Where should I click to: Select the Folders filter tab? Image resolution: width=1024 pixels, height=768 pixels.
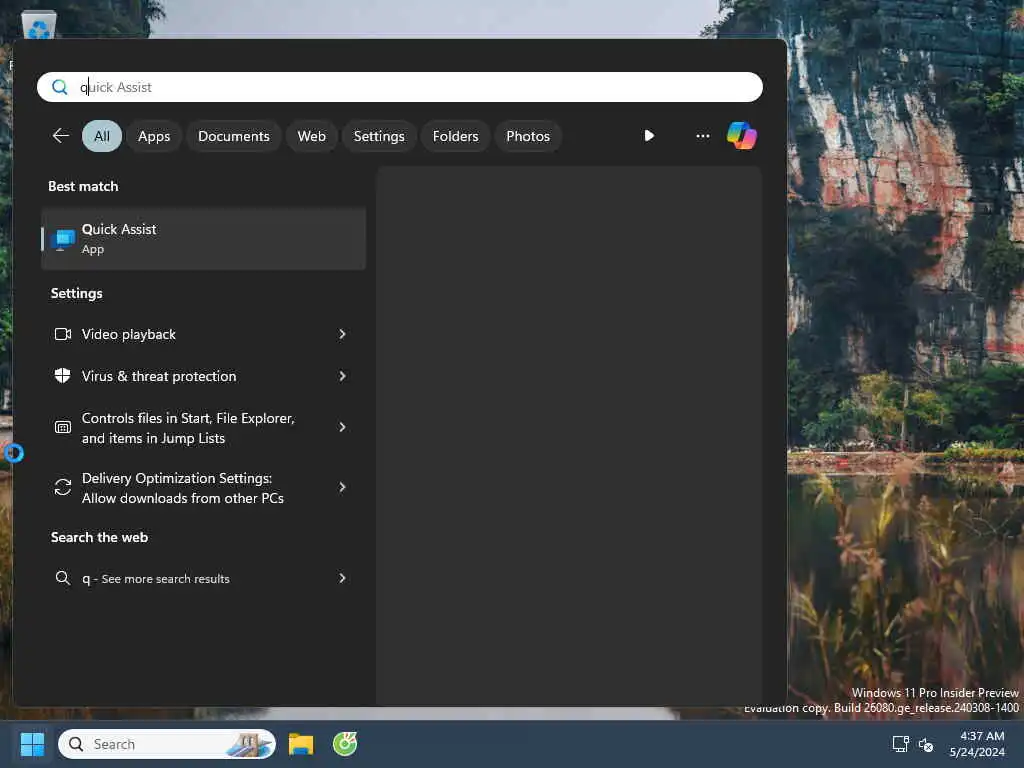(x=455, y=136)
